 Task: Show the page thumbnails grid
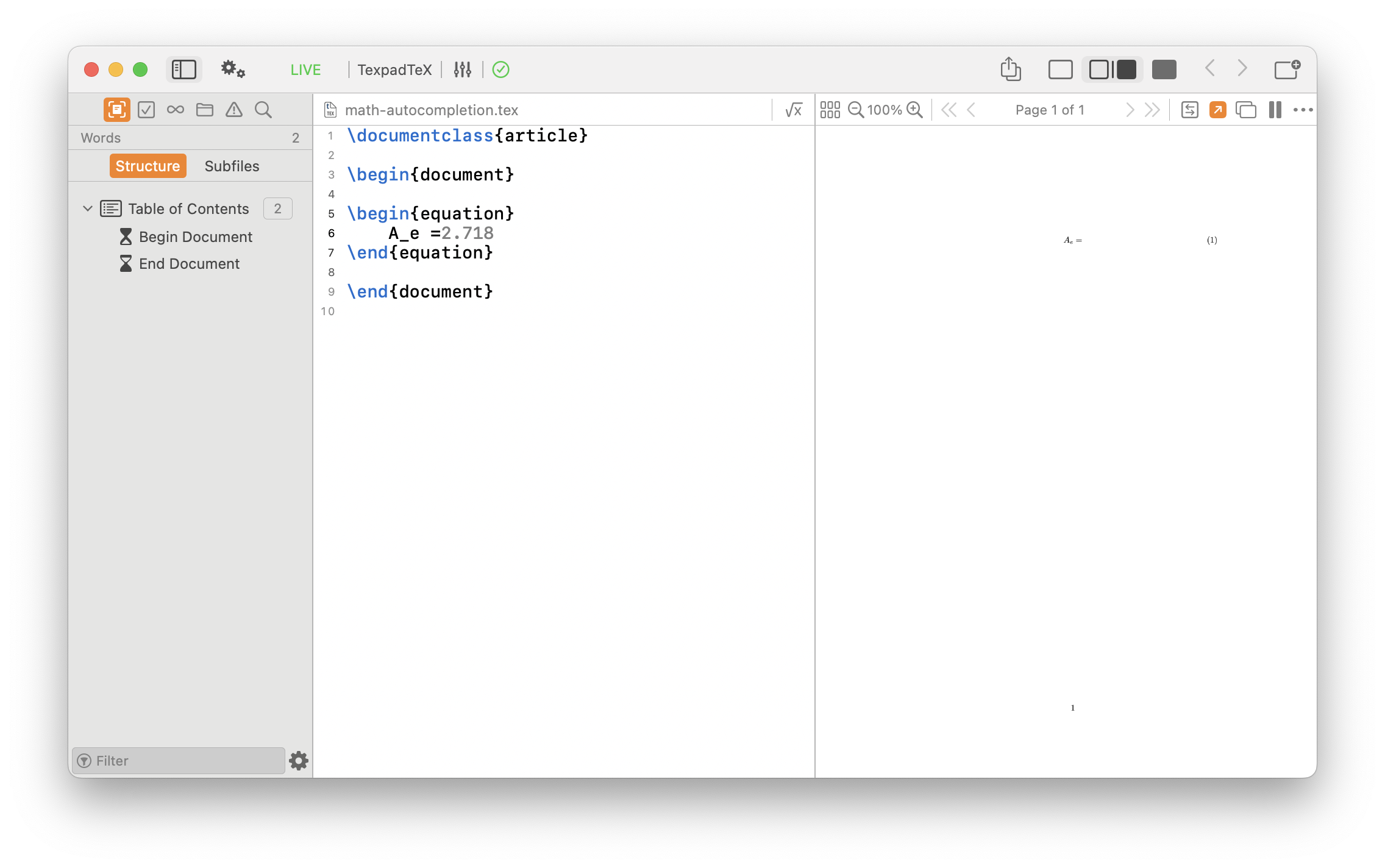(x=830, y=110)
